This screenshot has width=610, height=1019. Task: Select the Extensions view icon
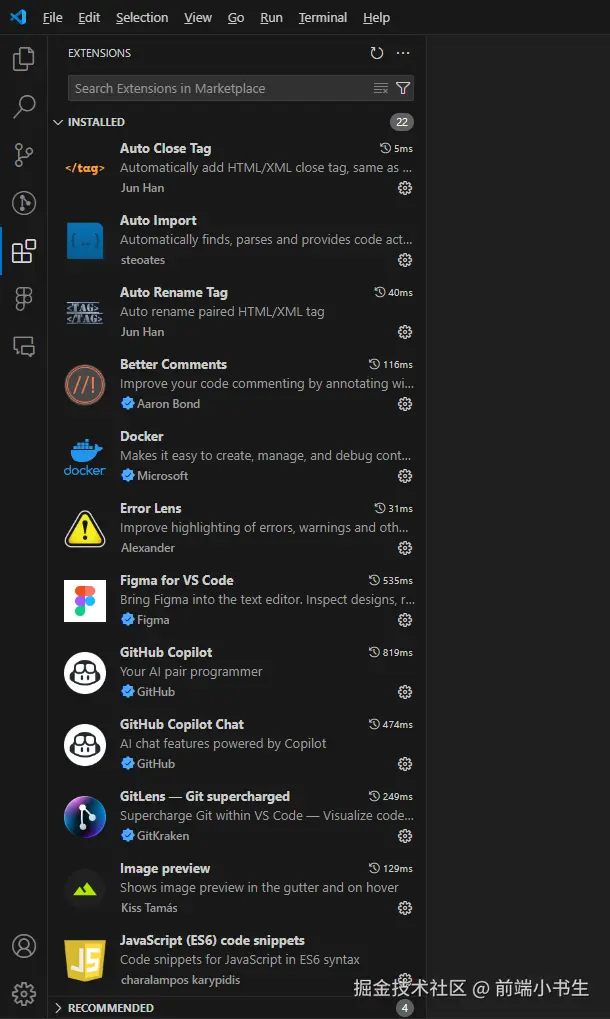(24, 251)
